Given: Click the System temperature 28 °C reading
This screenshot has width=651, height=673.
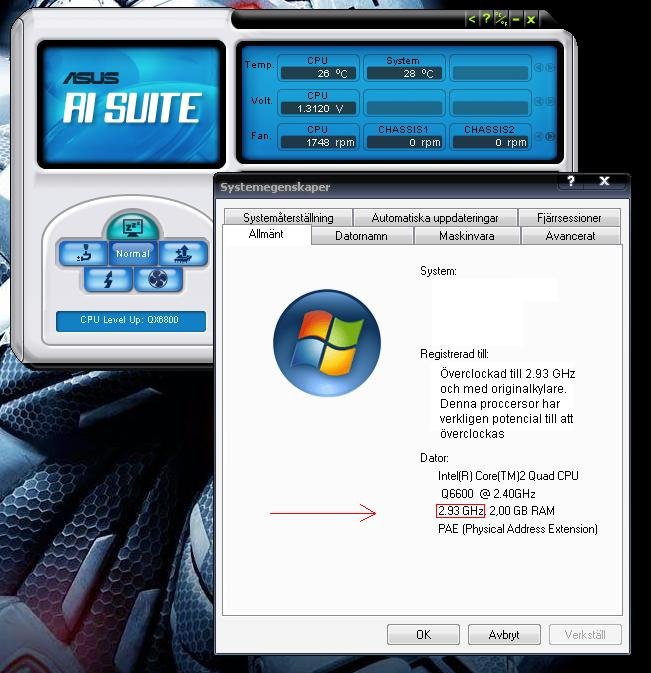Looking at the screenshot, I should click(x=404, y=73).
